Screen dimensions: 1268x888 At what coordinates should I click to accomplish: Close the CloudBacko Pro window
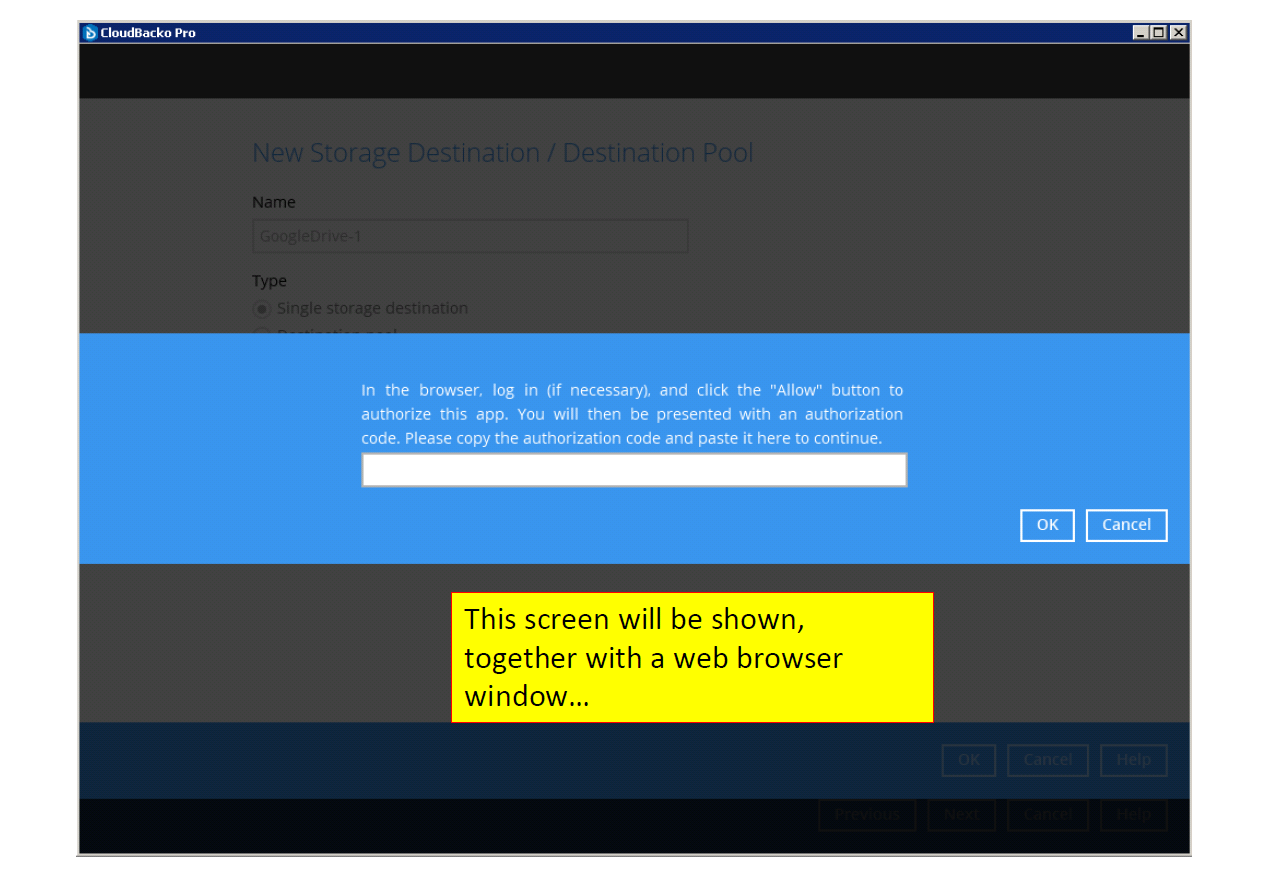pos(1177,32)
